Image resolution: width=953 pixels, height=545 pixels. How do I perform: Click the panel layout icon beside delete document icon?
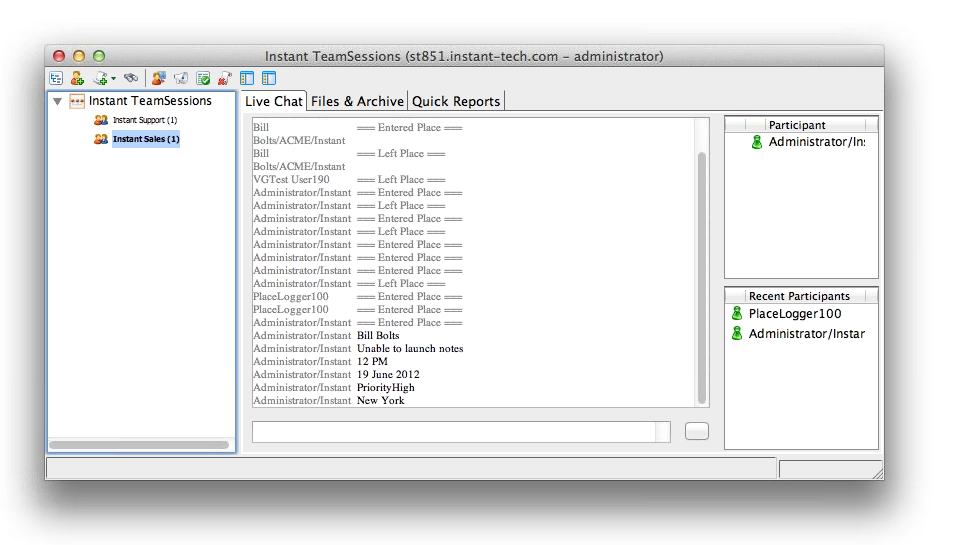(x=247, y=78)
